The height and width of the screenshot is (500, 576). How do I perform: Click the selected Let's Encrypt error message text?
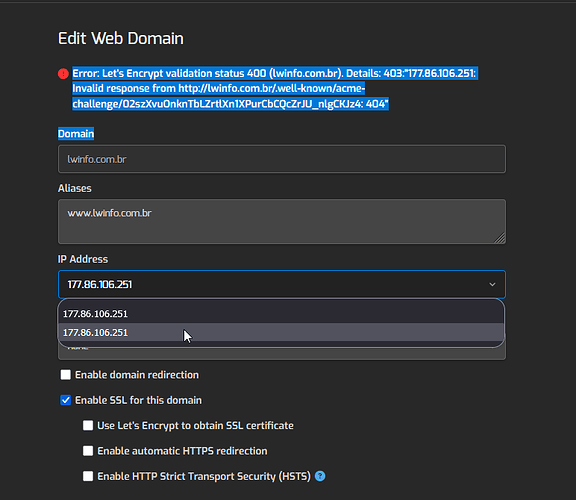(274, 89)
